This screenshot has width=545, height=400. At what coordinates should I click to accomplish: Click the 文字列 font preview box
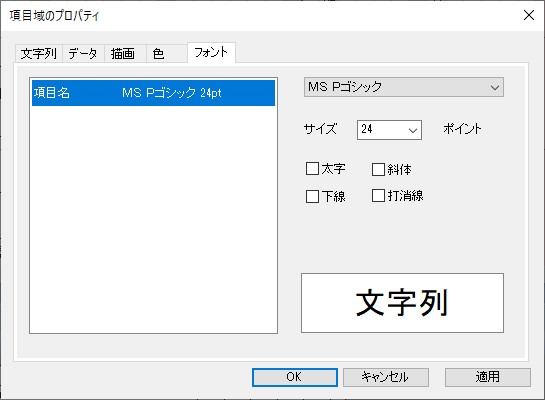point(402,303)
